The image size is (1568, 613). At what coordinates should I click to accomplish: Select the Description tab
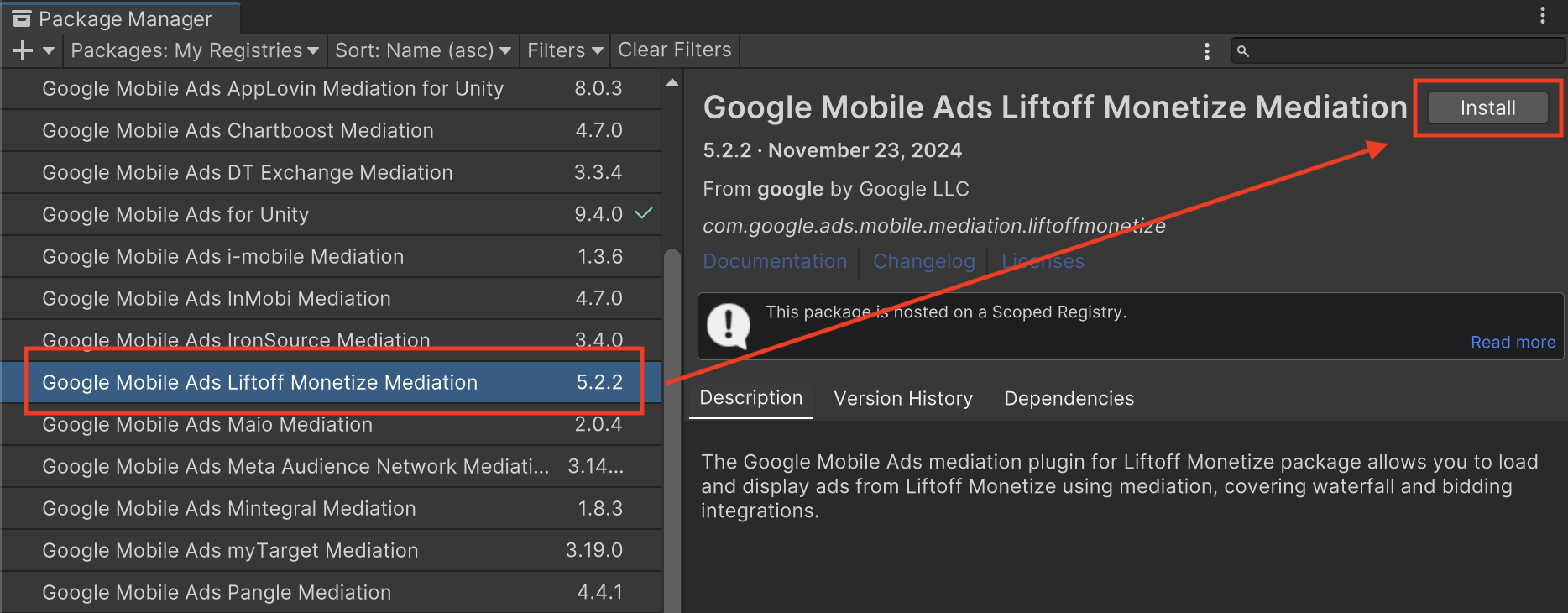click(x=750, y=398)
